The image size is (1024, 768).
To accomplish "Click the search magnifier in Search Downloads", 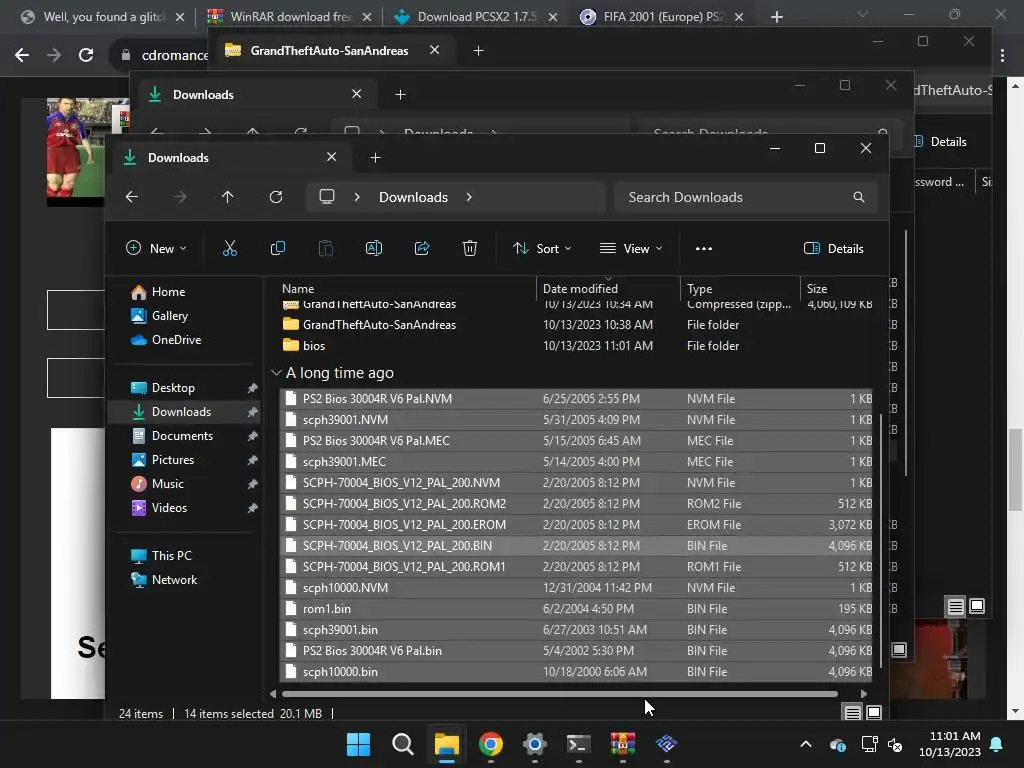I will click(859, 197).
